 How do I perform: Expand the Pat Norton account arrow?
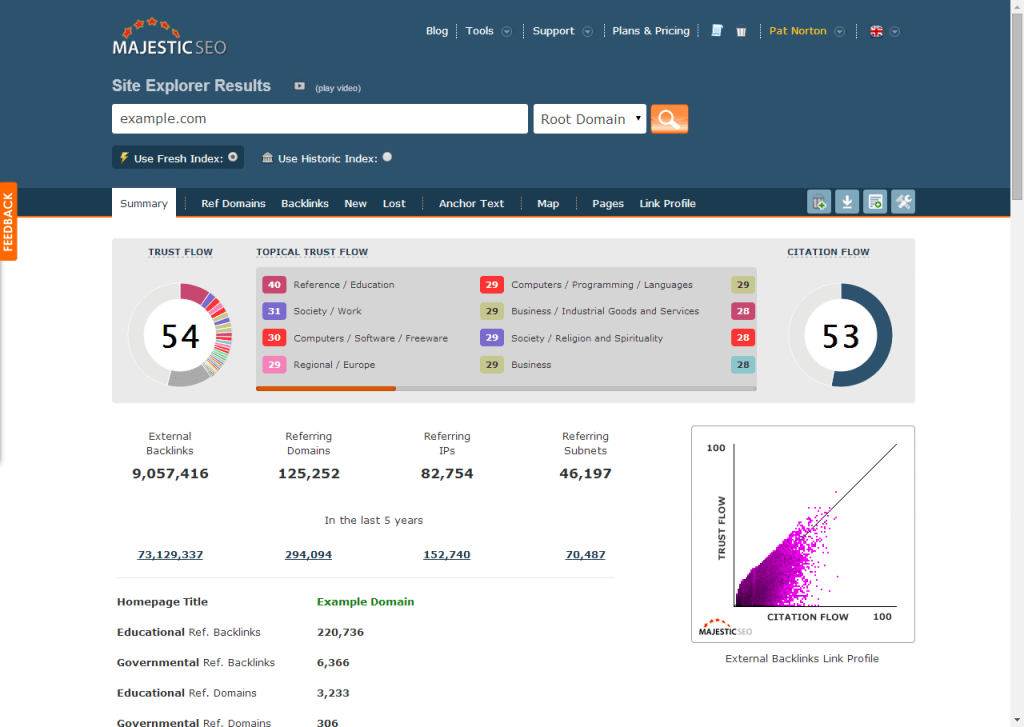tap(840, 31)
